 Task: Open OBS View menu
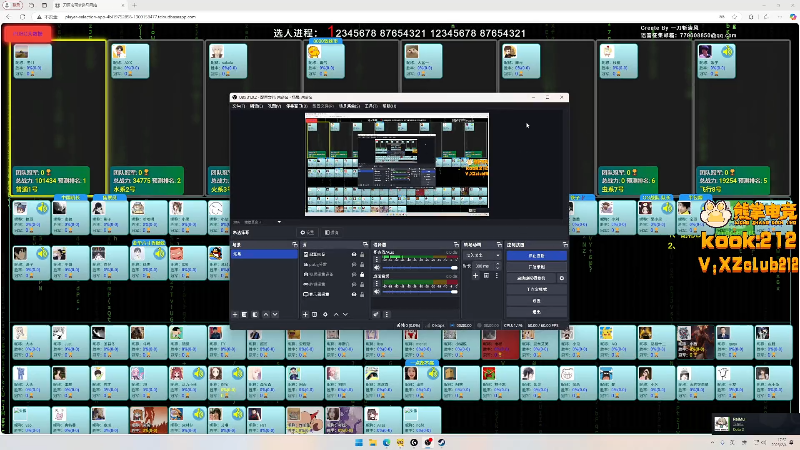tap(274, 106)
